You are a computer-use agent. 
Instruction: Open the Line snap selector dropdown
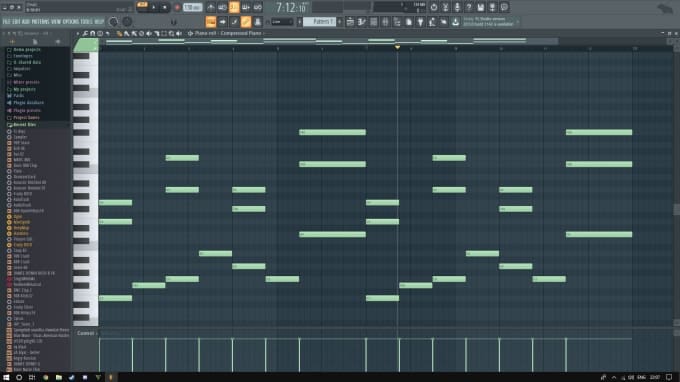point(282,22)
